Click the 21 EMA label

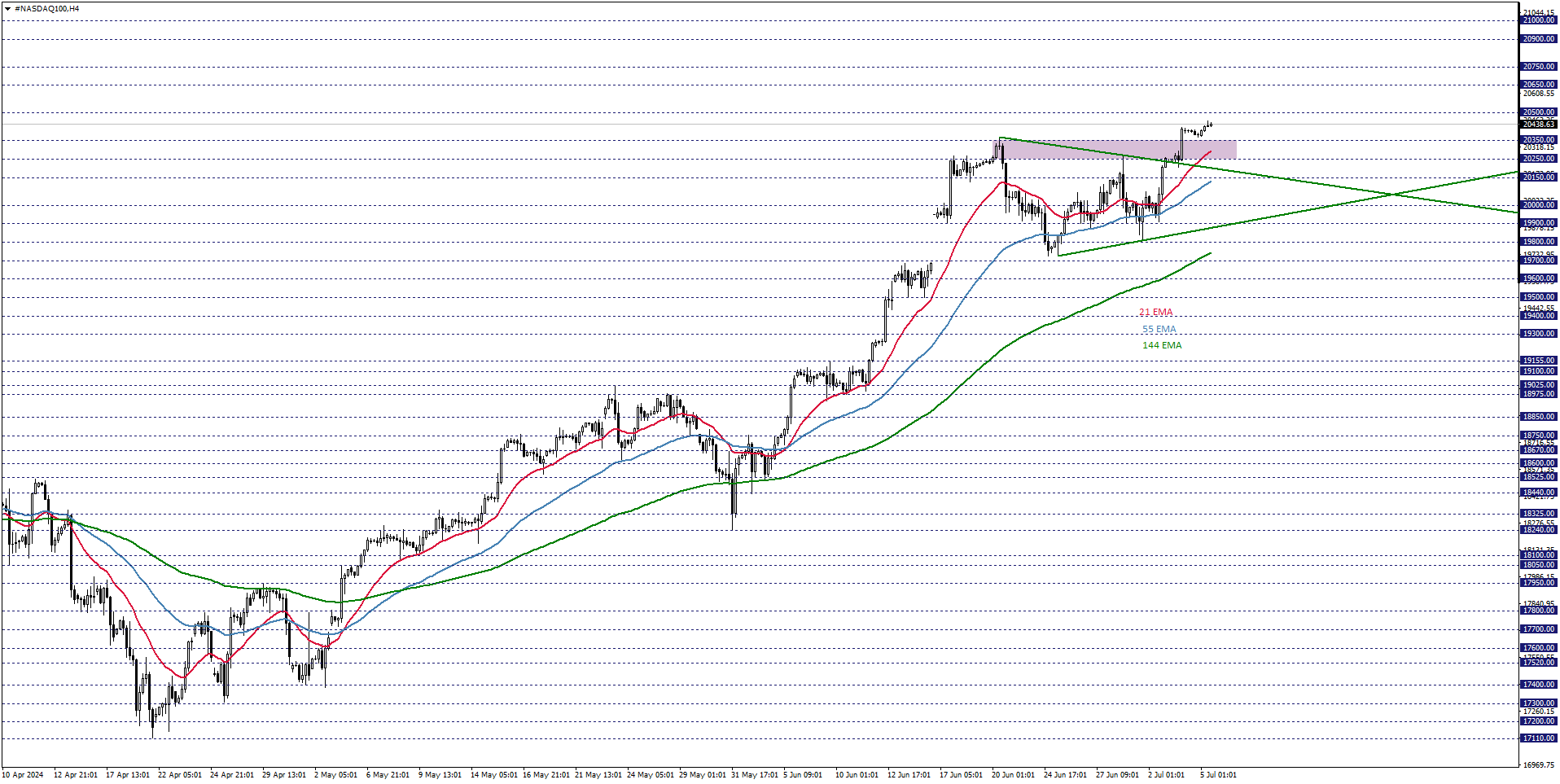click(1156, 313)
